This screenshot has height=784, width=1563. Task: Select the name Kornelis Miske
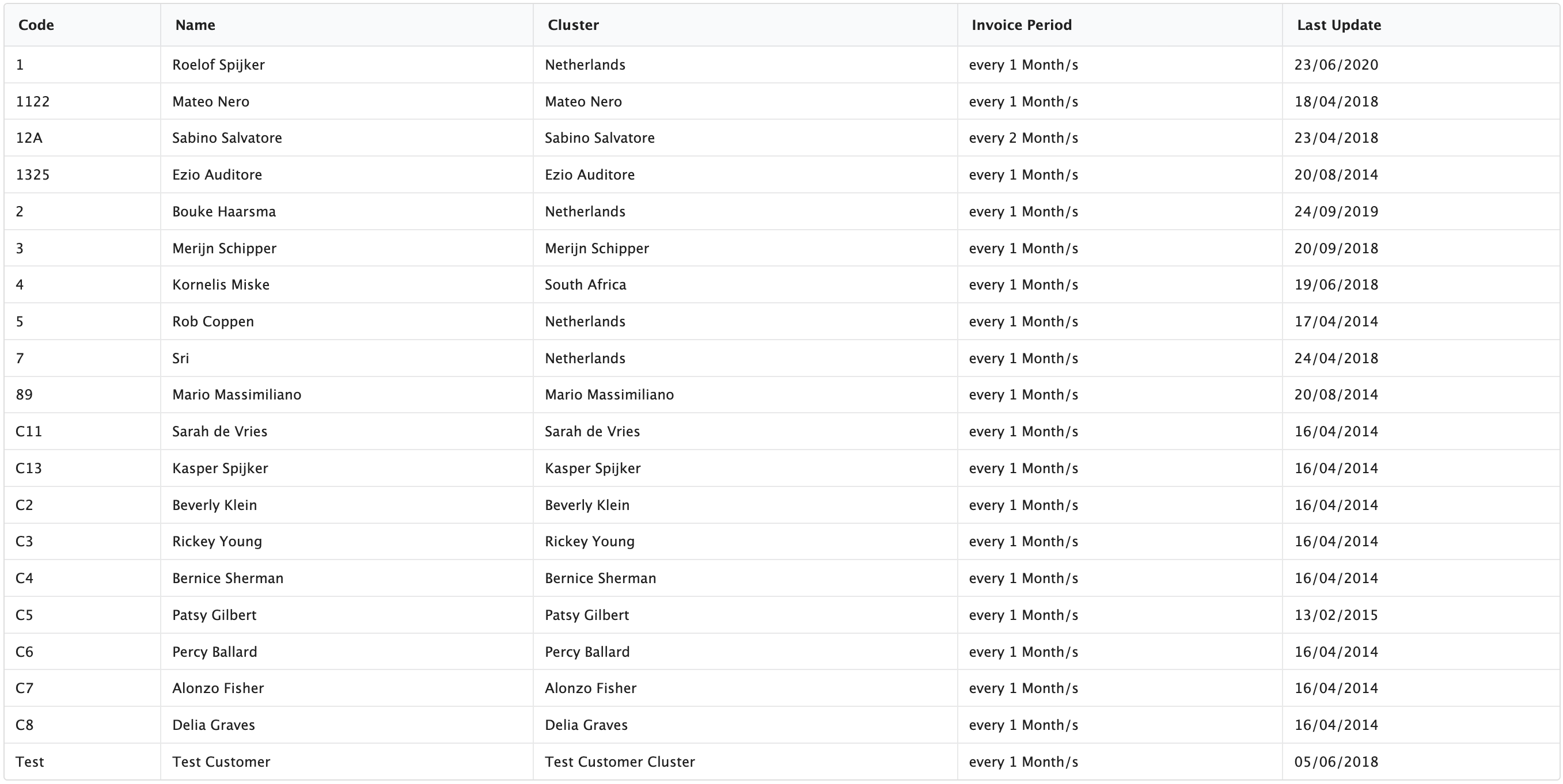point(221,284)
